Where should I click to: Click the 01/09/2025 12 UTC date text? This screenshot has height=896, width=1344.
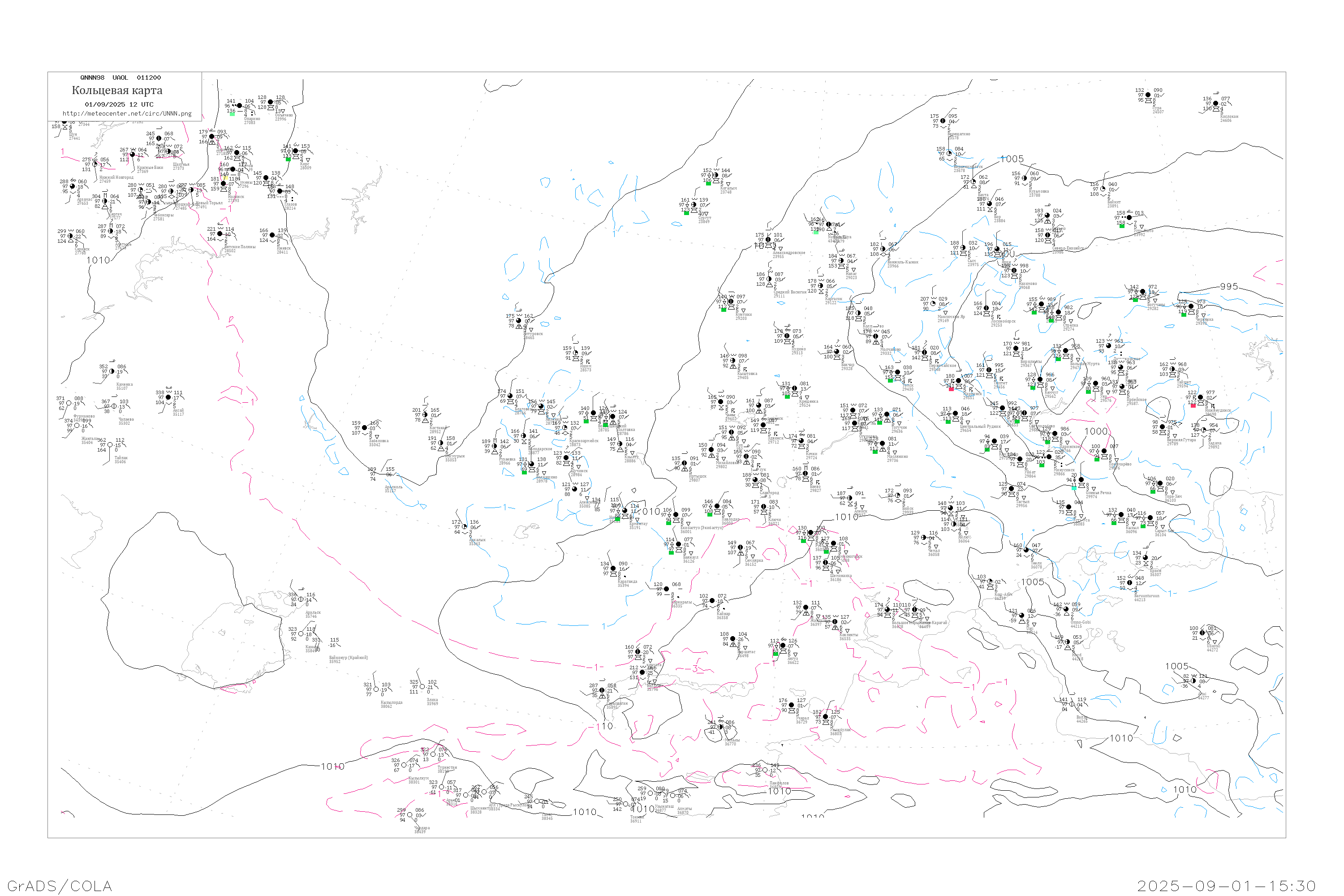click(x=119, y=104)
